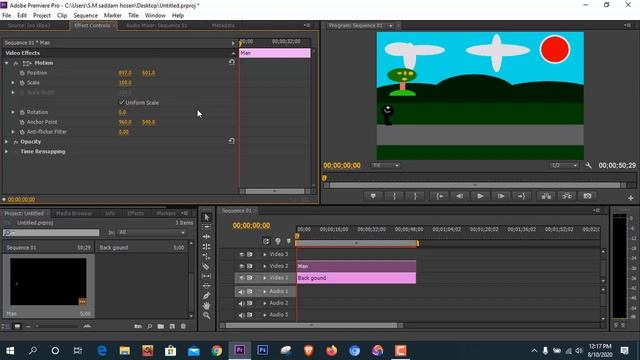Open the 'In: All' search scope dropdown

[151, 232]
